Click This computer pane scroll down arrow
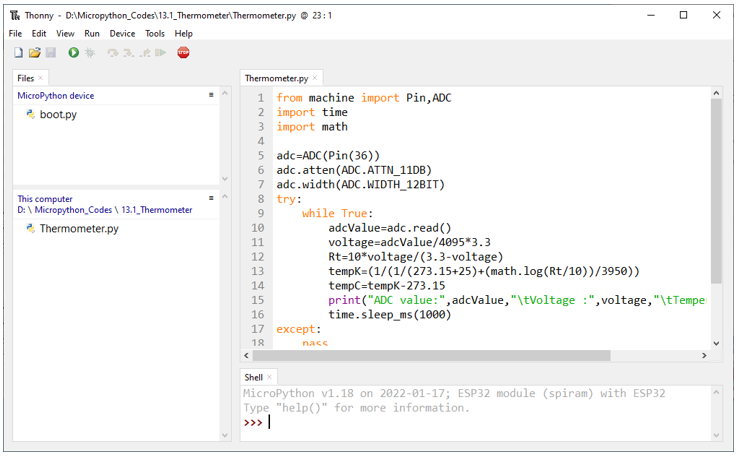Image resolution: width=738 pixels, height=456 pixels. (225, 435)
